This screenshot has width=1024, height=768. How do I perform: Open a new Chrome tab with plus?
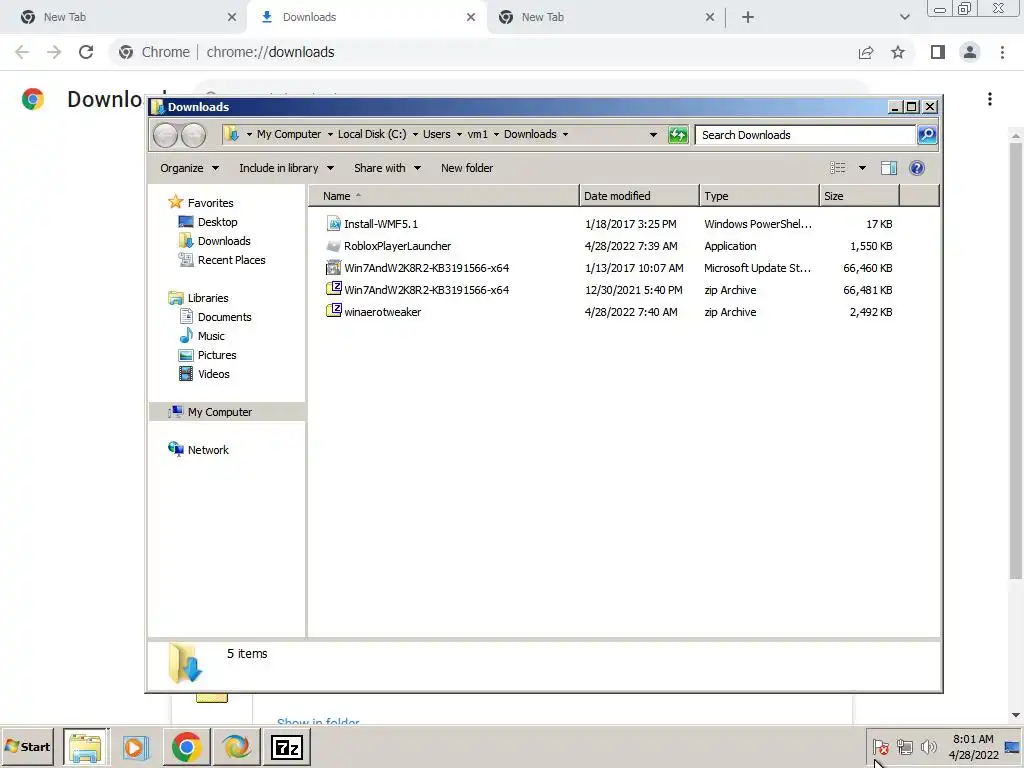[748, 17]
